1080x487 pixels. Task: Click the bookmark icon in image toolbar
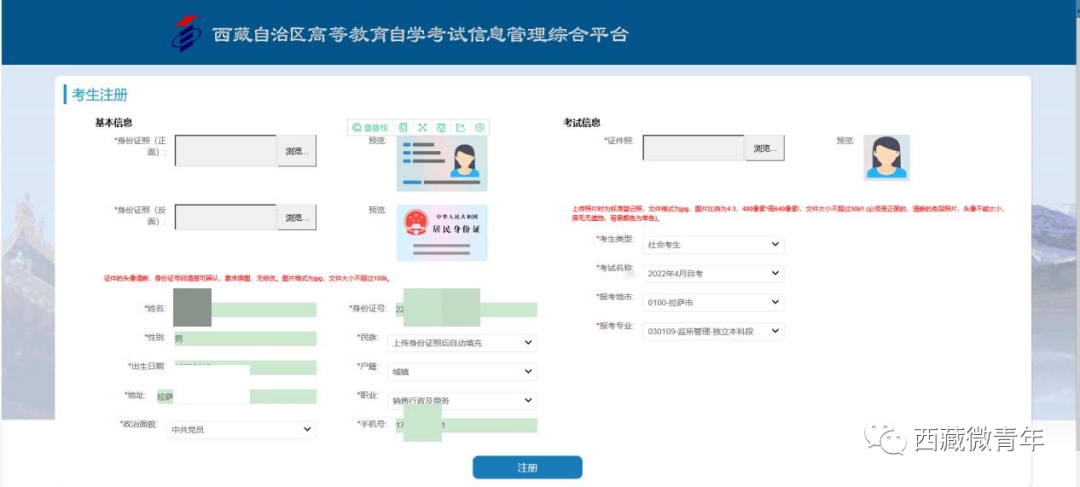[x=403, y=128]
